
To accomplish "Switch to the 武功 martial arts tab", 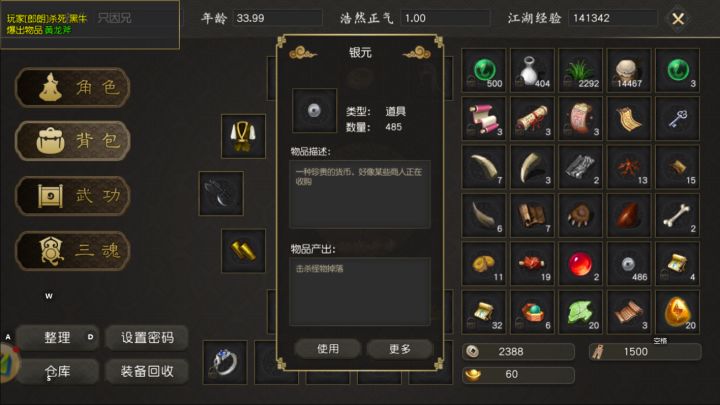I will point(73,196).
